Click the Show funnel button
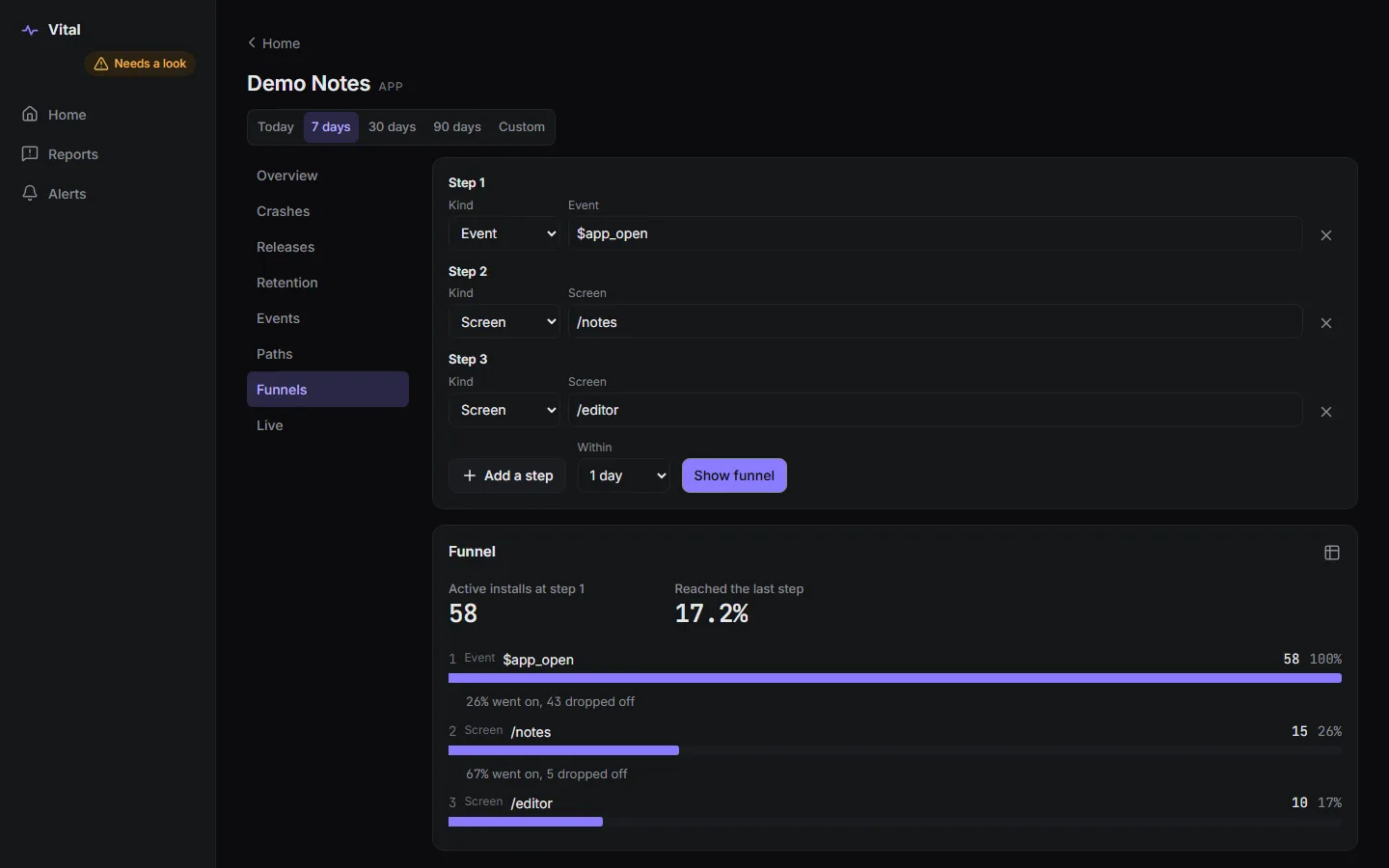This screenshot has width=1389, height=868. pos(734,475)
